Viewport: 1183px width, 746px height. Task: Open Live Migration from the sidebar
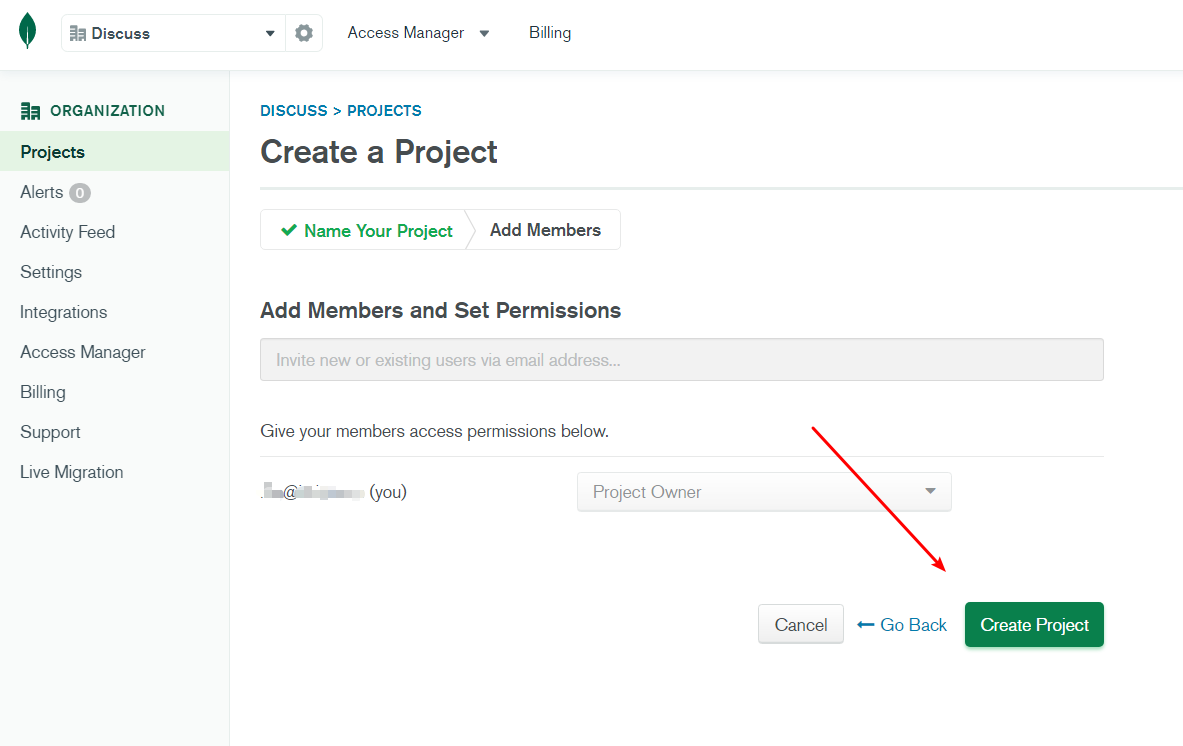[71, 471]
